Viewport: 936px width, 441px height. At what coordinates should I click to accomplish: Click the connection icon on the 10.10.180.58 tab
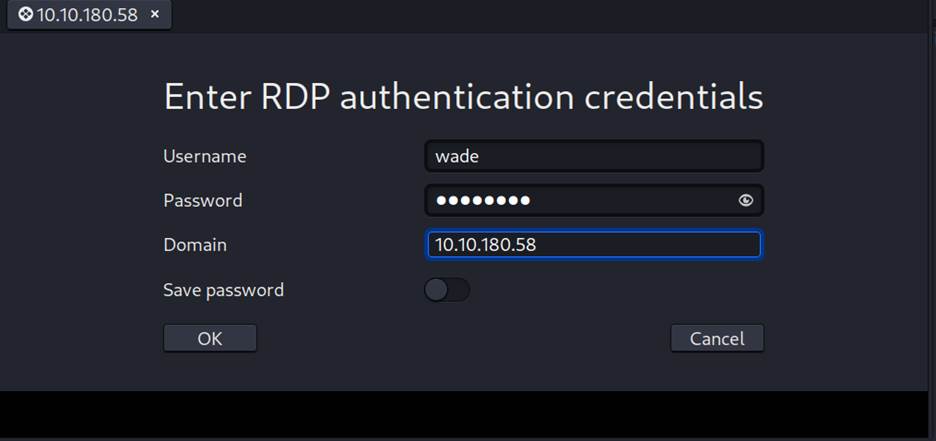click(x=25, y=15)
